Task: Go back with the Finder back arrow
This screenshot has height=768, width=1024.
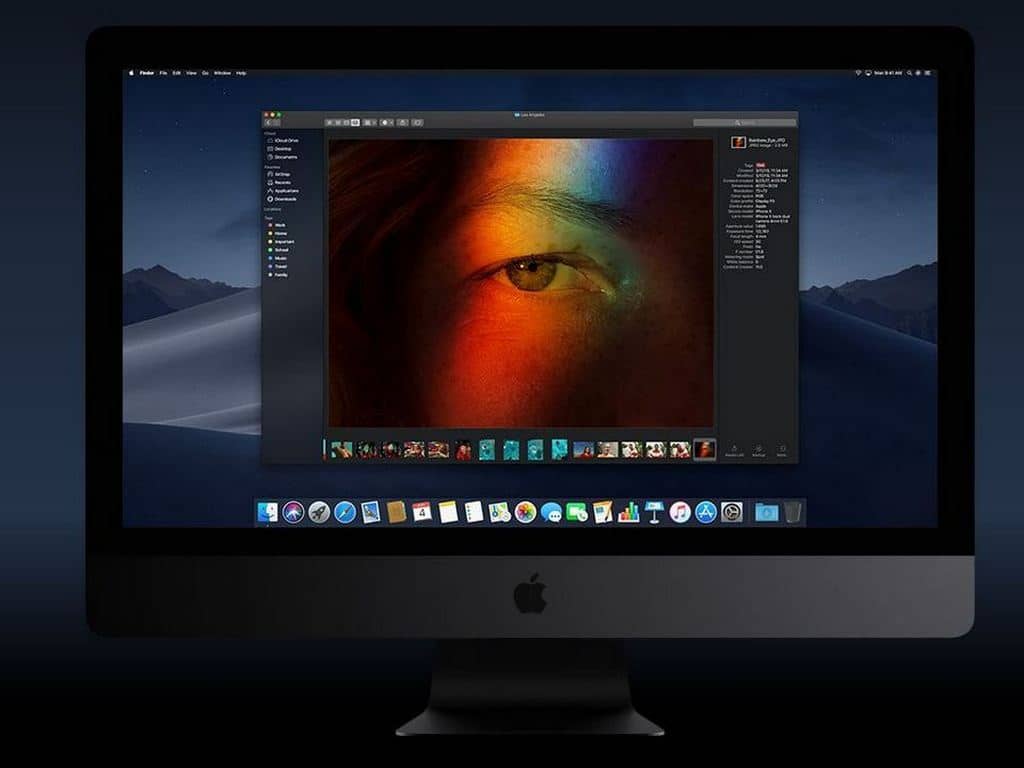Action: click(x=268, y=122)
